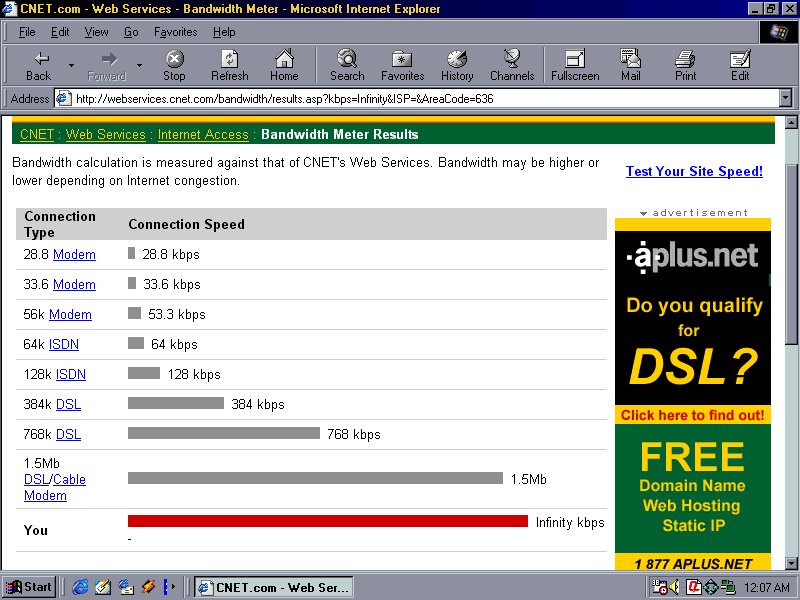Open the Search toolbar button

pos(347,66)
